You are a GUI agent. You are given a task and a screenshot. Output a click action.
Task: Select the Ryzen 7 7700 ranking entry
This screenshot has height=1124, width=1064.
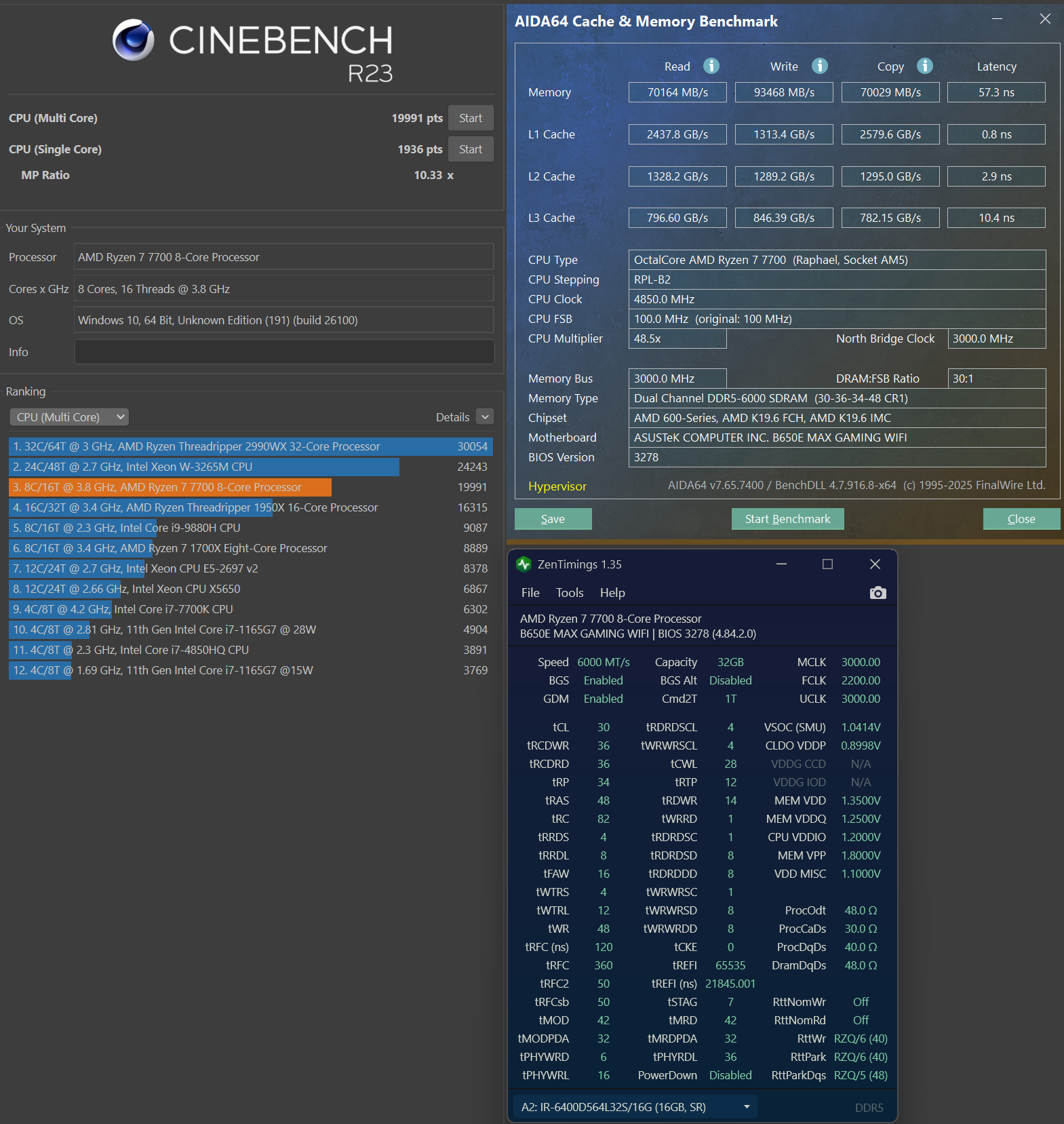pos(170,487)
